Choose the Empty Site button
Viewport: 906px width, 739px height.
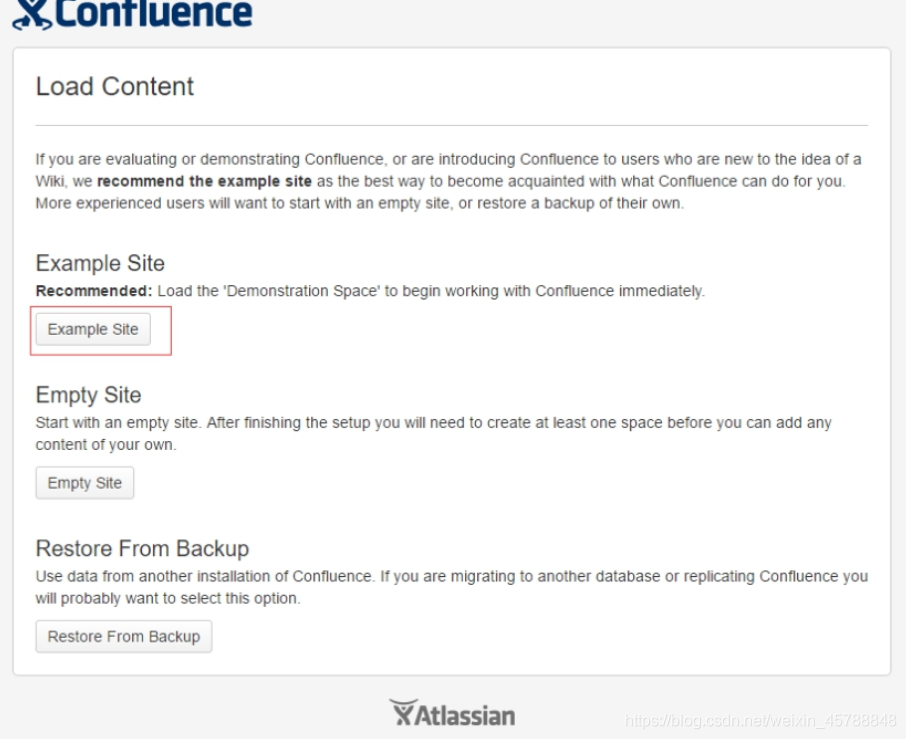85,483
